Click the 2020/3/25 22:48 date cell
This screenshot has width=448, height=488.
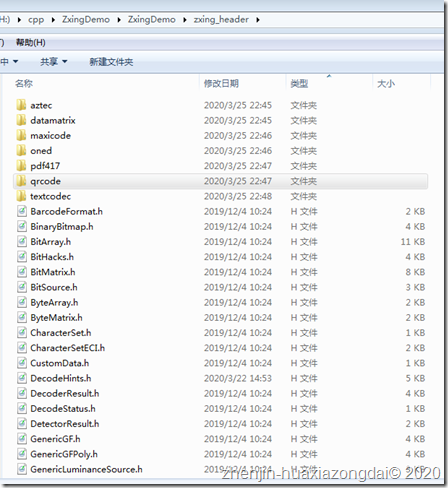[x=238, y=196]
